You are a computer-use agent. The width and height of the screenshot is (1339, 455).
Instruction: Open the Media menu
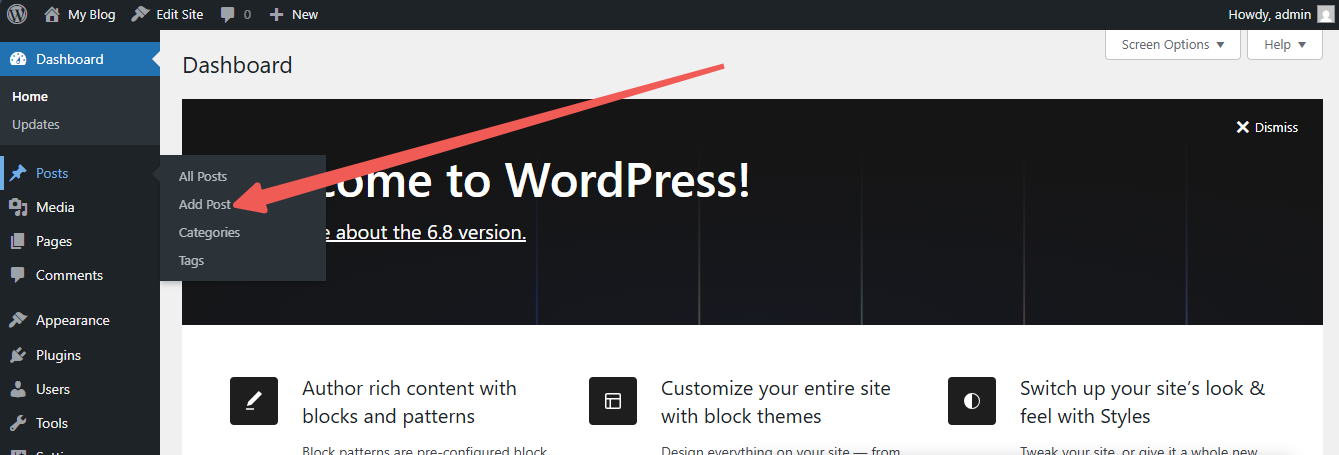(x=80, y=207)
